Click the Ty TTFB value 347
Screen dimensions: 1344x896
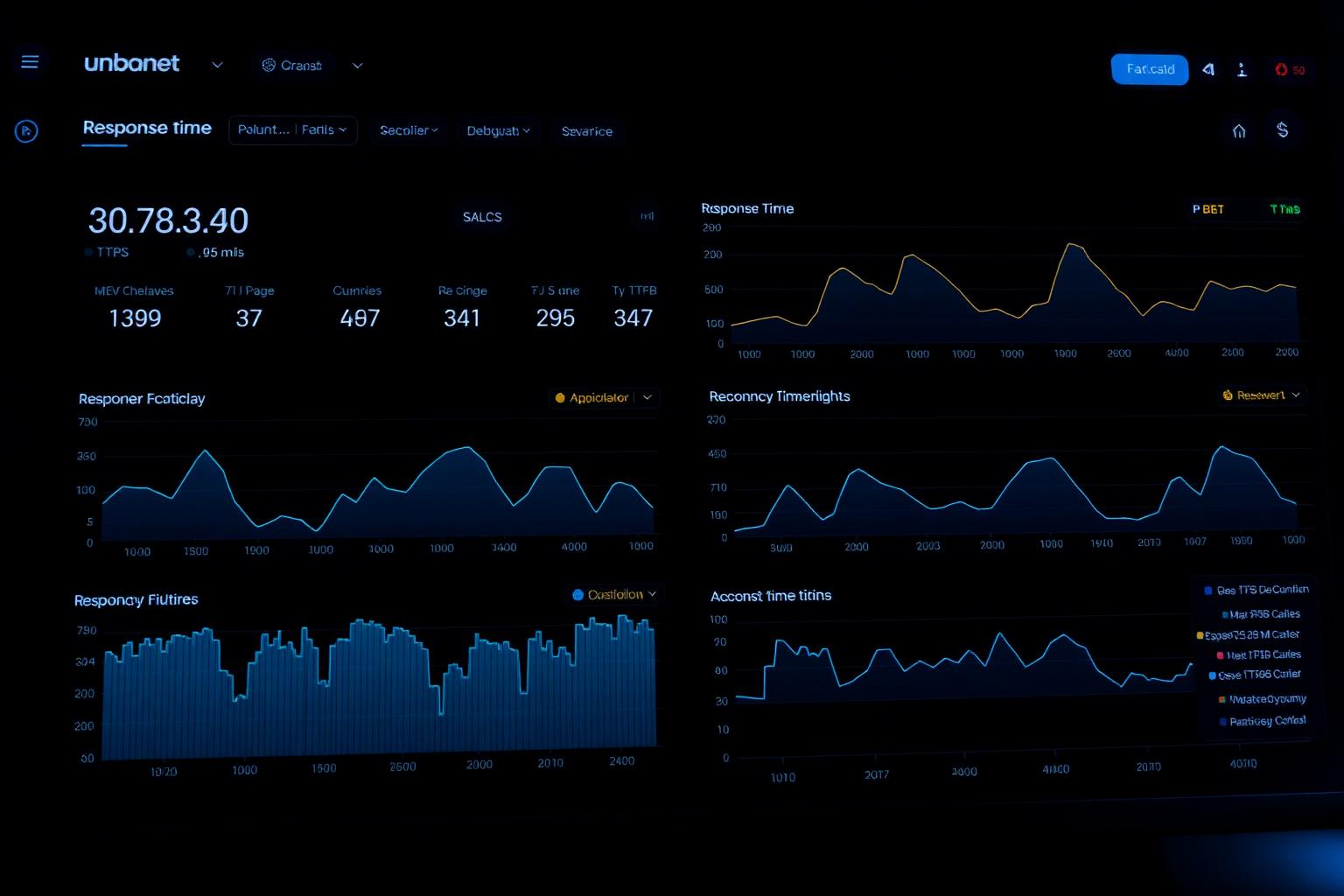[x=633, y=318]
